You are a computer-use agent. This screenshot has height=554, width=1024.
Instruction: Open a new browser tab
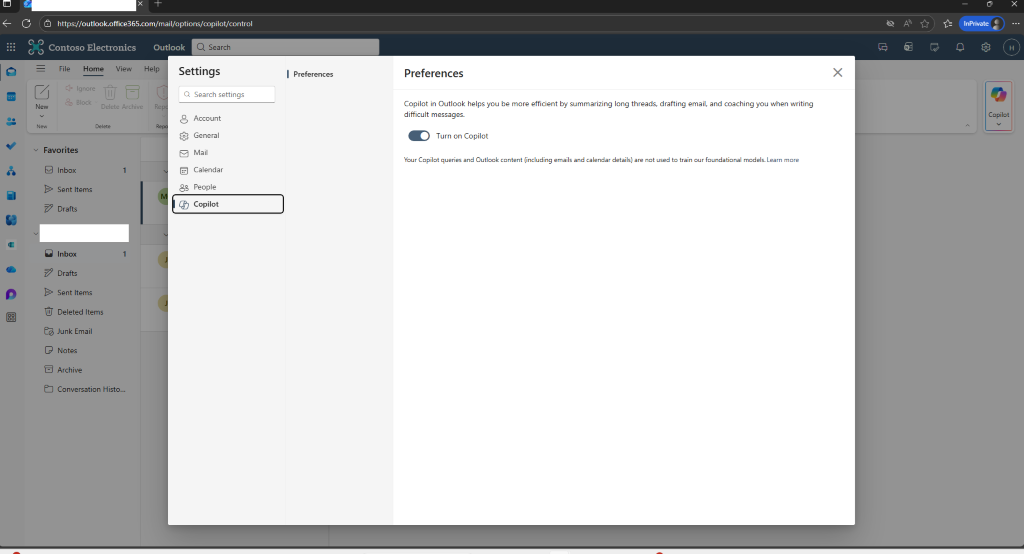[157, 4]
